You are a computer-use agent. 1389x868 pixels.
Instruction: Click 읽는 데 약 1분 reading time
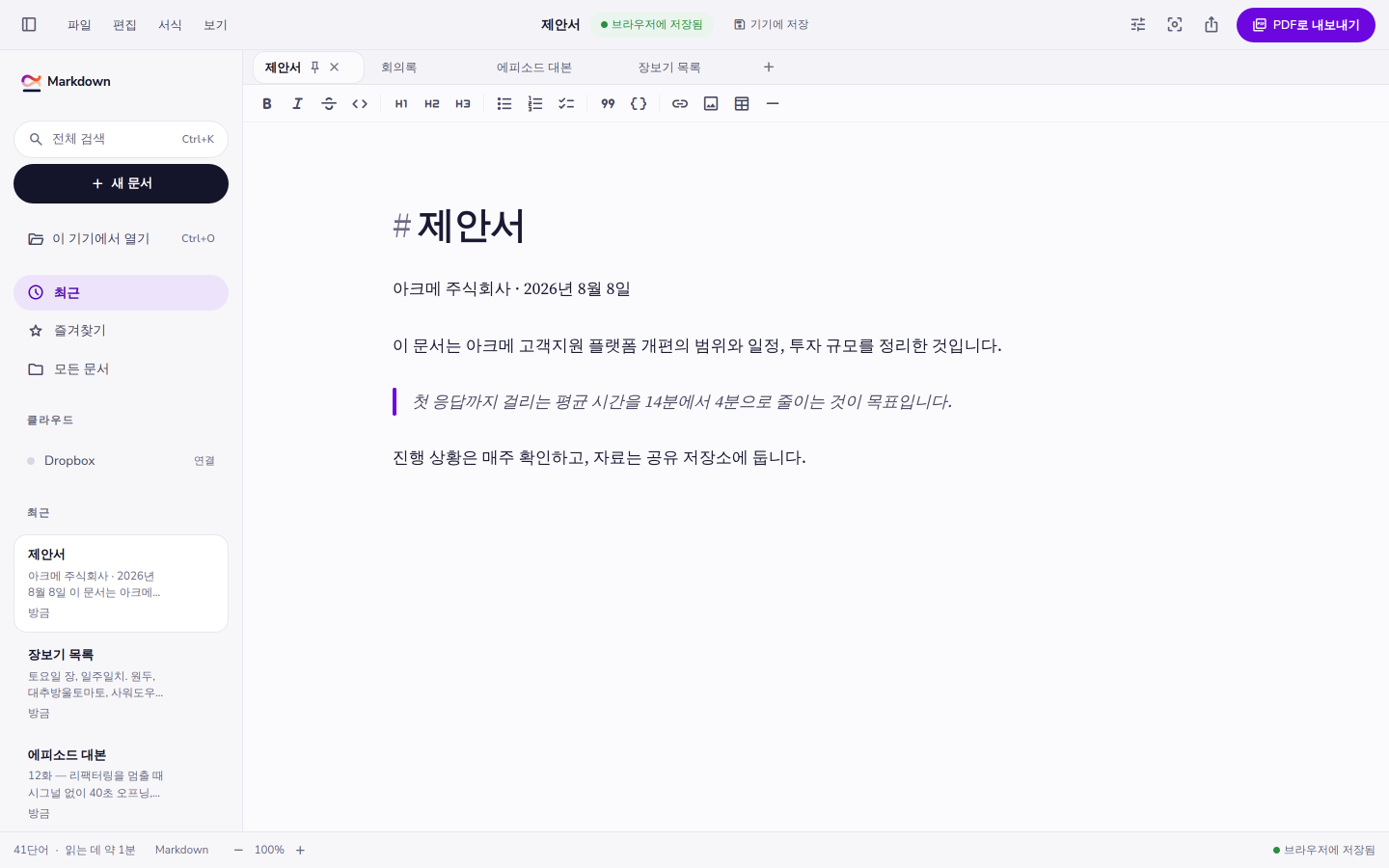coord(100,850)
